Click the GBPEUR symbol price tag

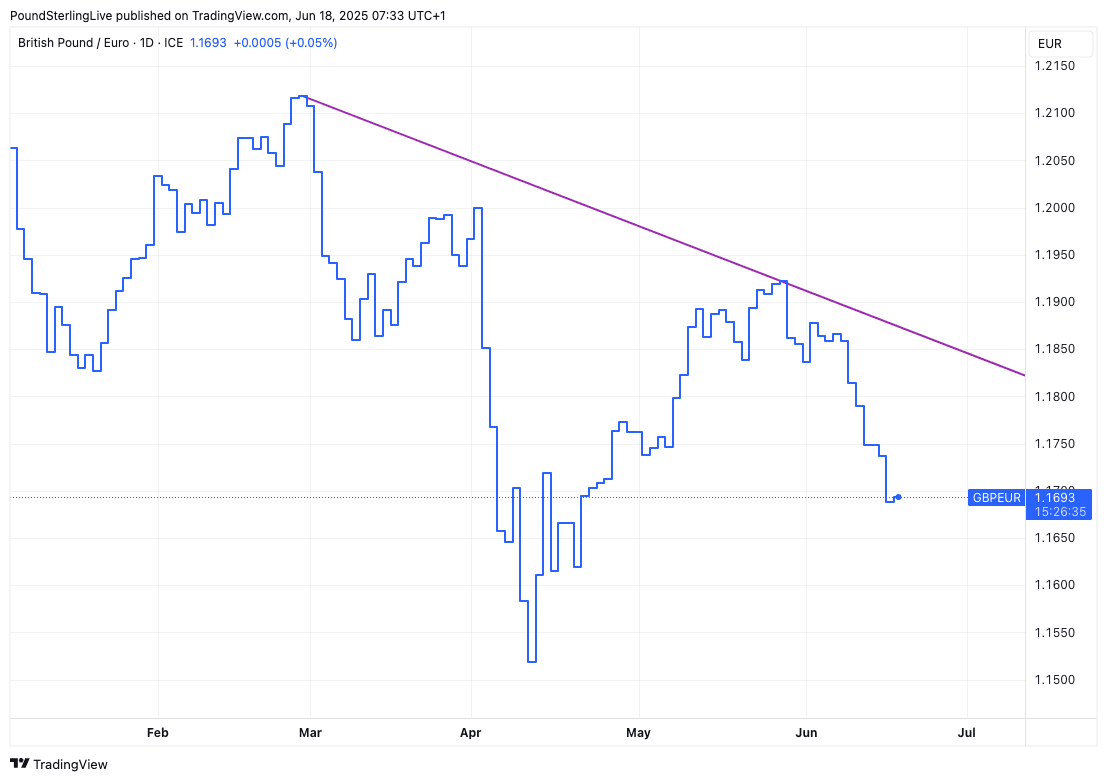coord(996,497)
